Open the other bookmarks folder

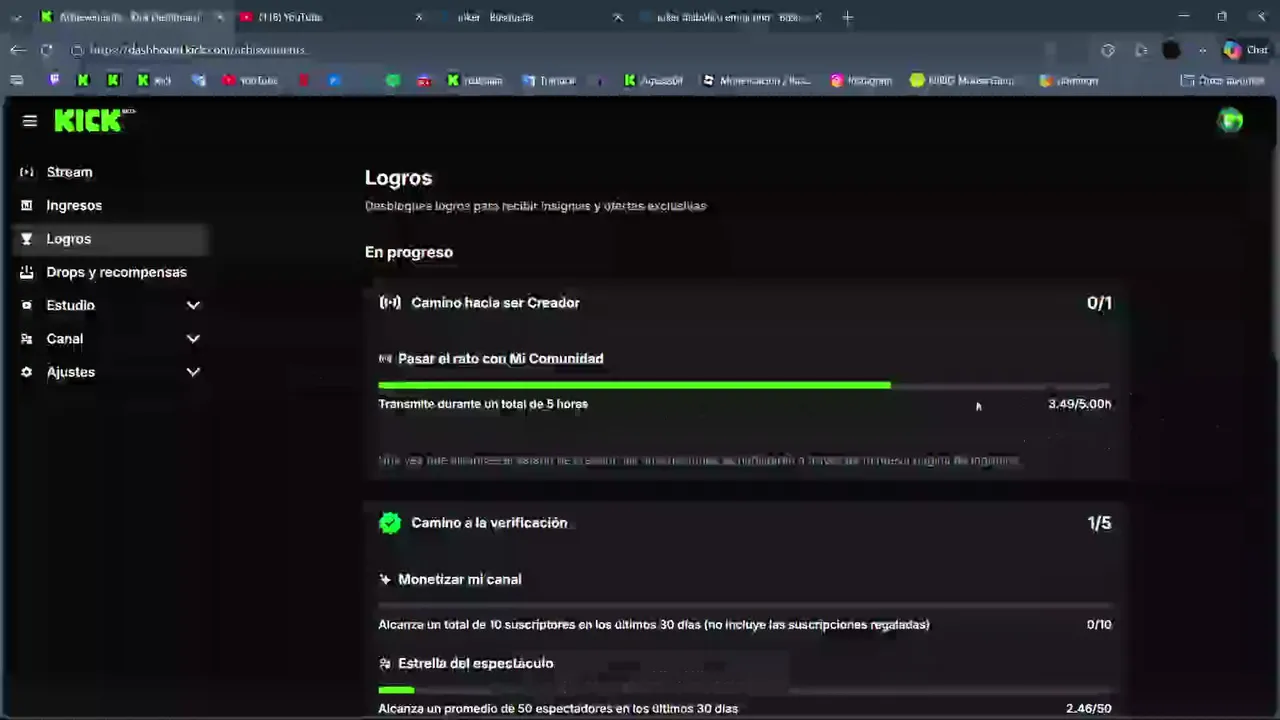tap(1222, 80)
